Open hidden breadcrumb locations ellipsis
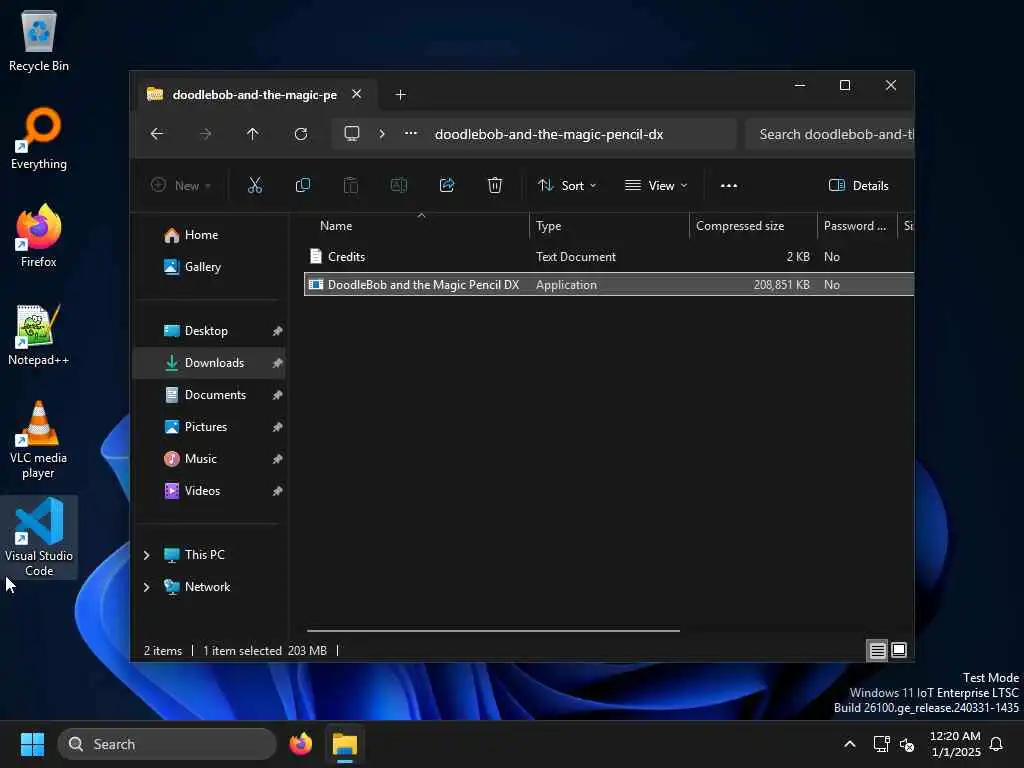 point(411,133)
